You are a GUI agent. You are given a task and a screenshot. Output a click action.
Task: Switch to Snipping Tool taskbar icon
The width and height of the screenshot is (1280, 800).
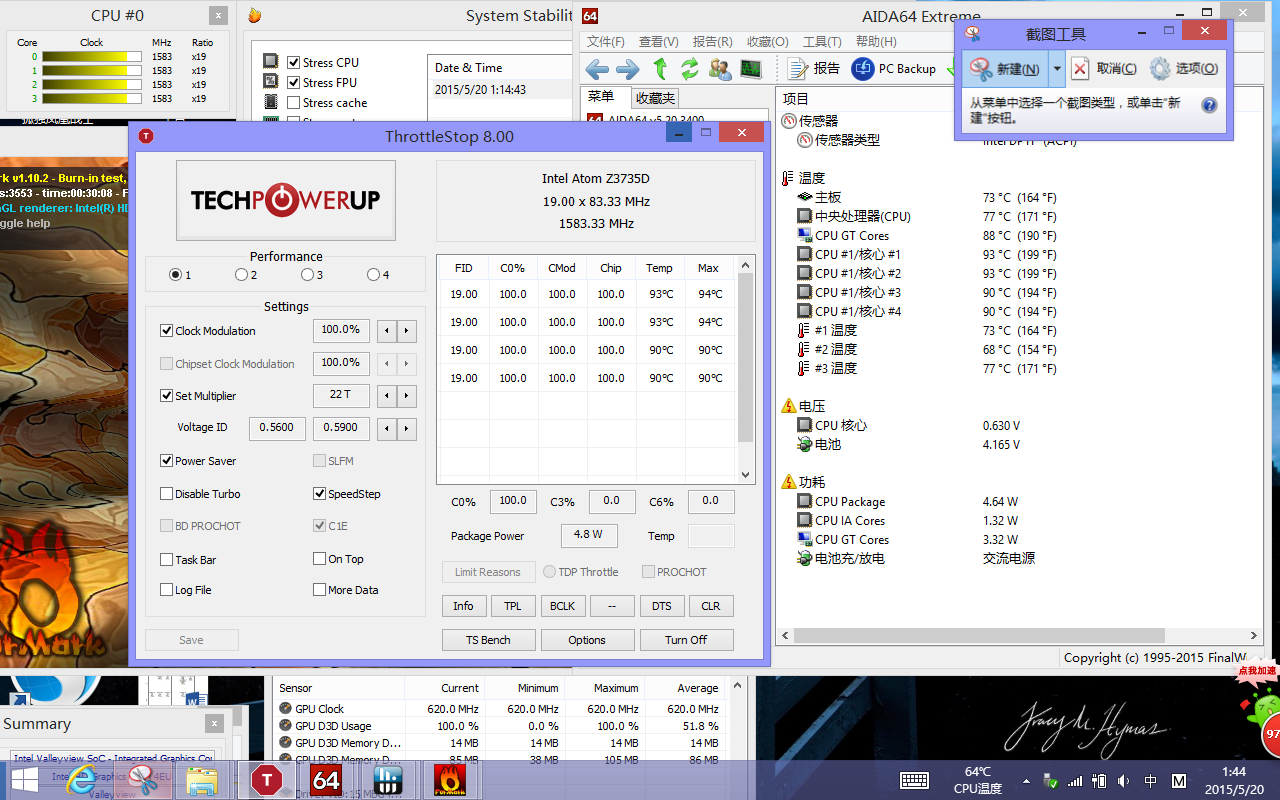(x=143, y=780)
